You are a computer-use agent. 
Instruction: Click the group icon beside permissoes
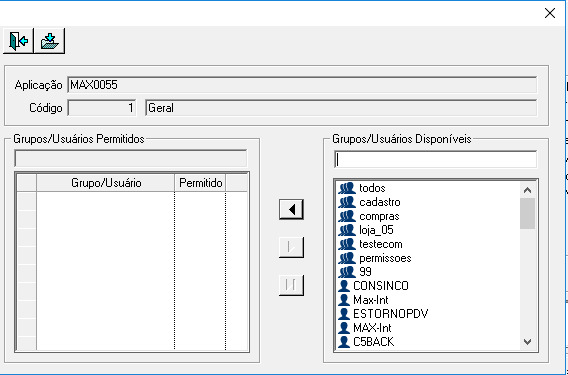point(347,258)
